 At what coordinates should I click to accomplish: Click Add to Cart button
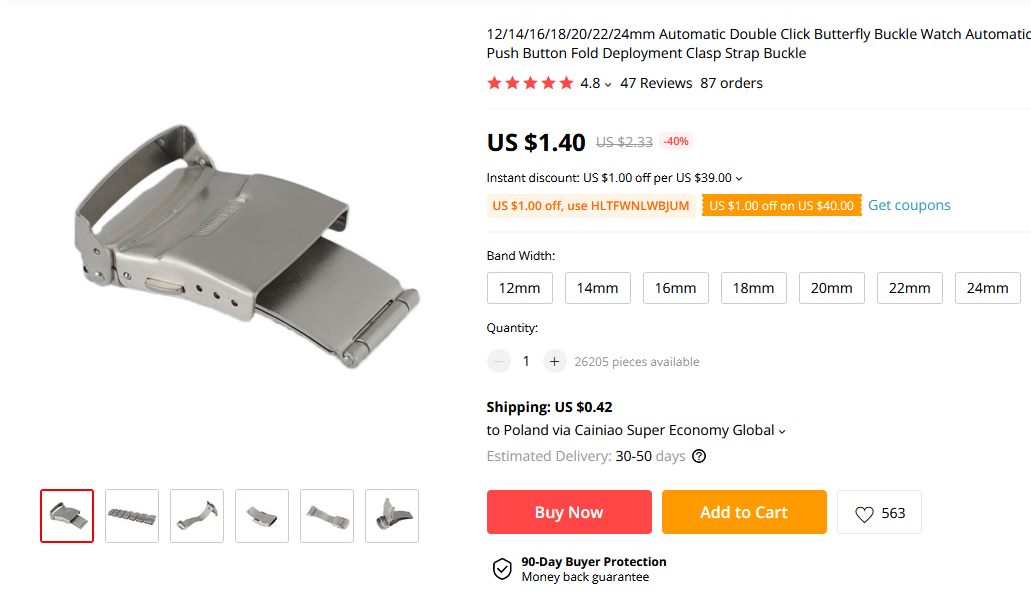743,512
